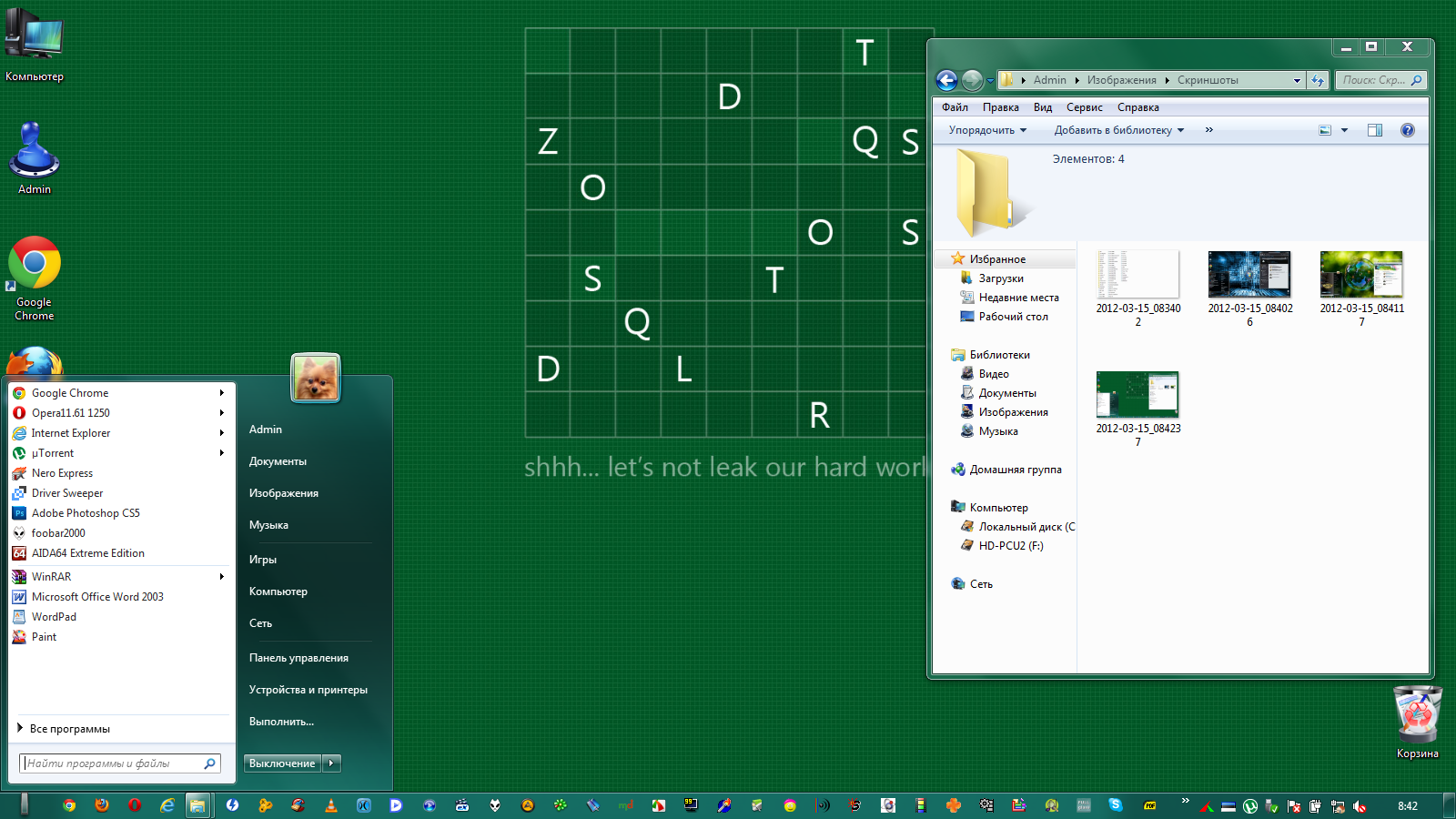The width and height of the screenshot is (1456, 819).
Task: Open Панель управления from Start menu
Action: [298, 658]
